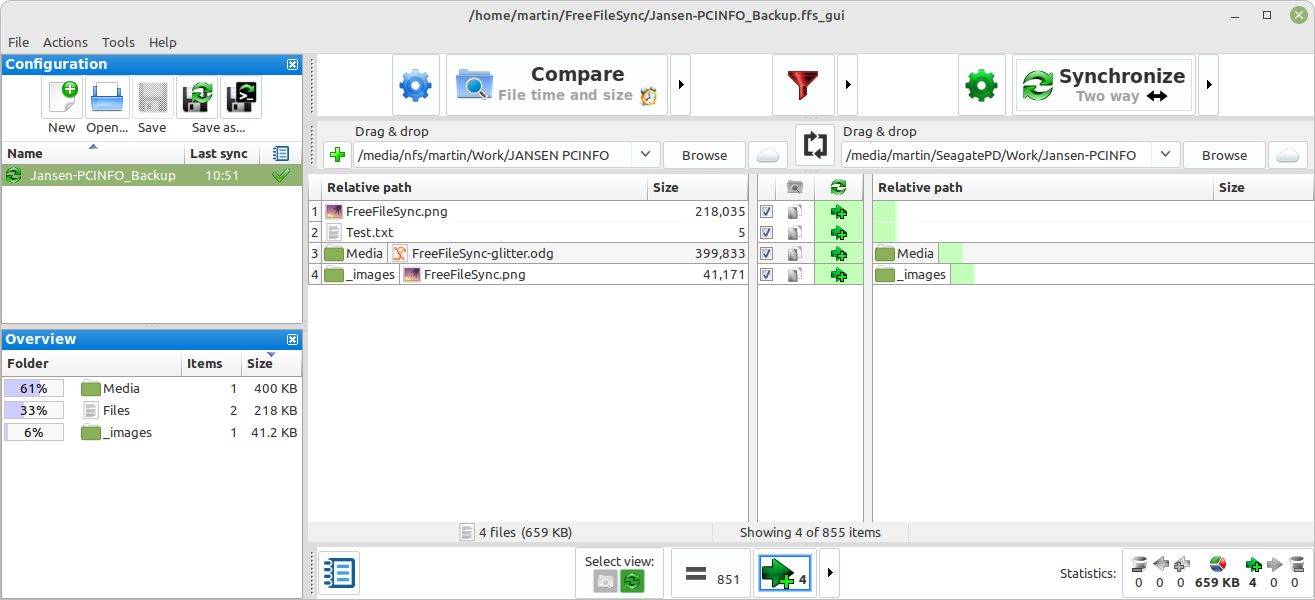The image size is (1315, 600).
Task: Open comparison settings blue gear
Action: click(415, 85)
